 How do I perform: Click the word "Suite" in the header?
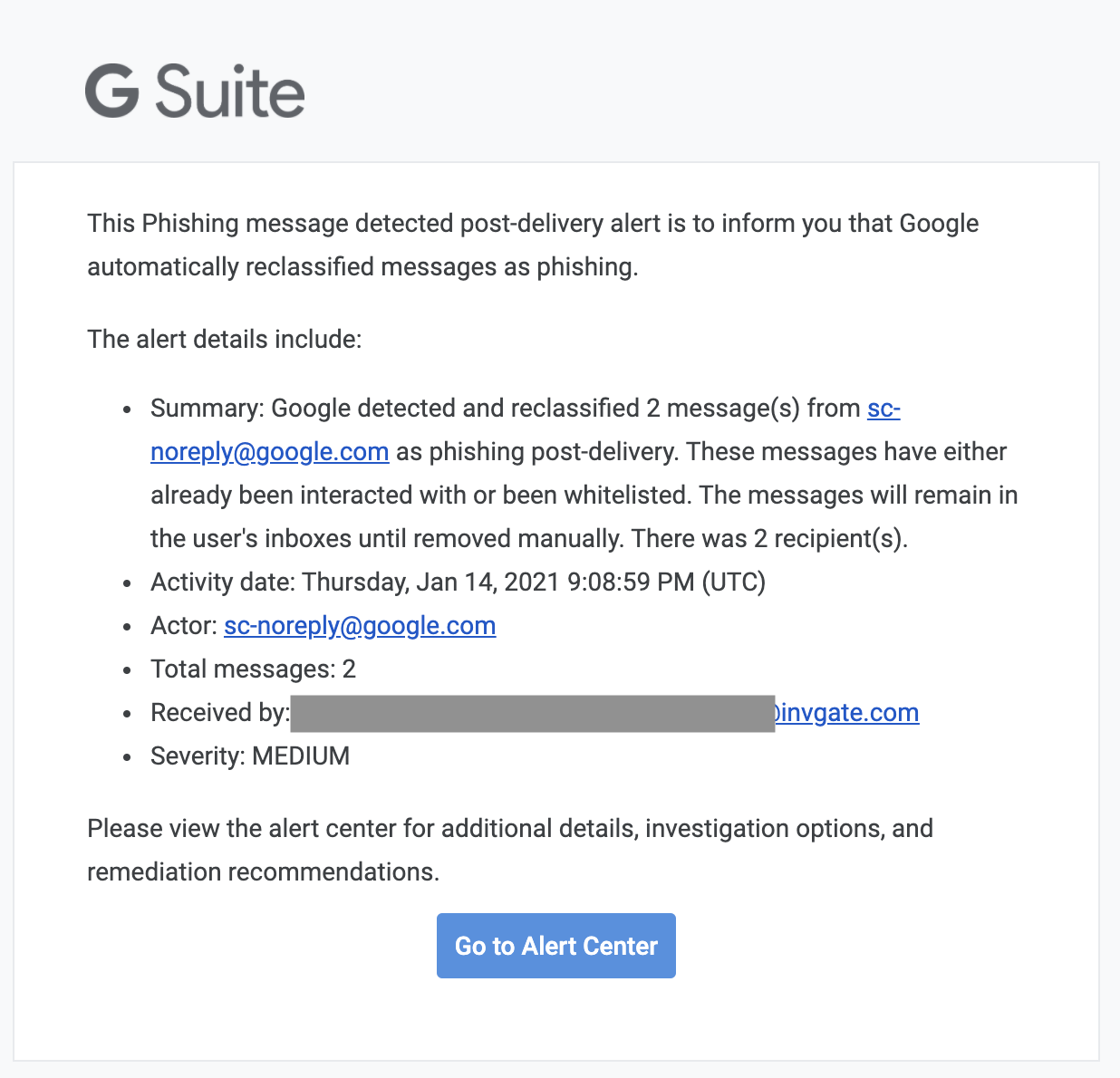tap(230, 92)
